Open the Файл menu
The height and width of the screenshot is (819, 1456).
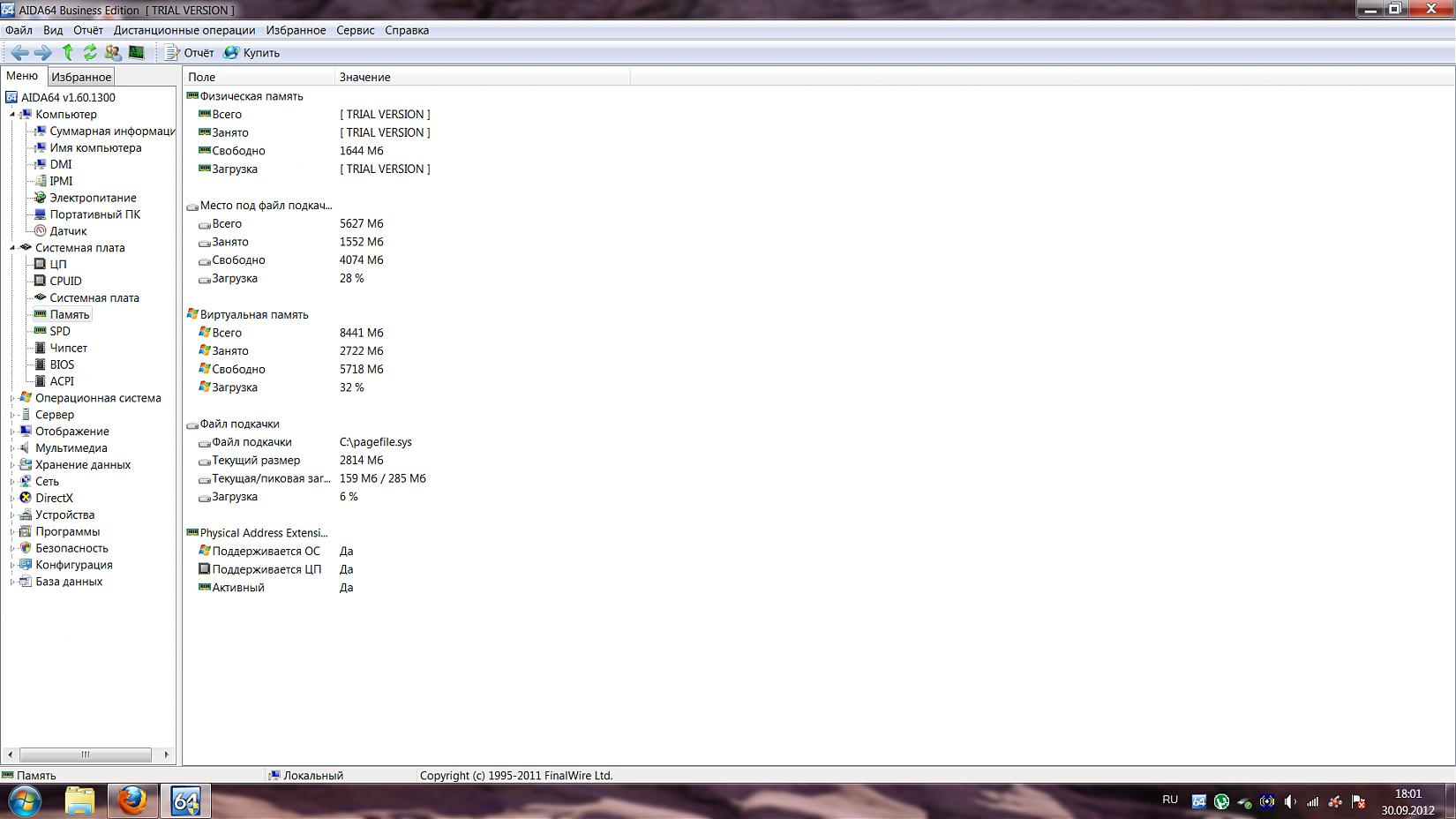coord(19,30)
